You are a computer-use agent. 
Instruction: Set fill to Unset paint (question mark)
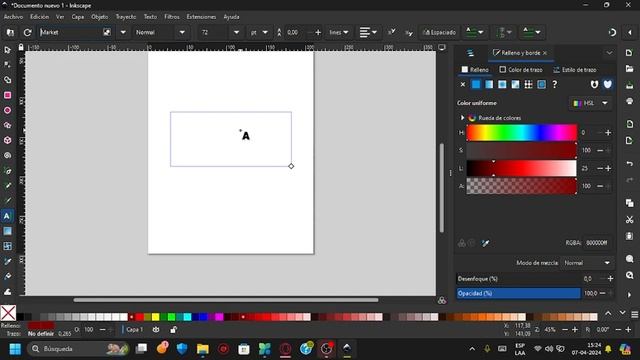[x=554, y=84]
